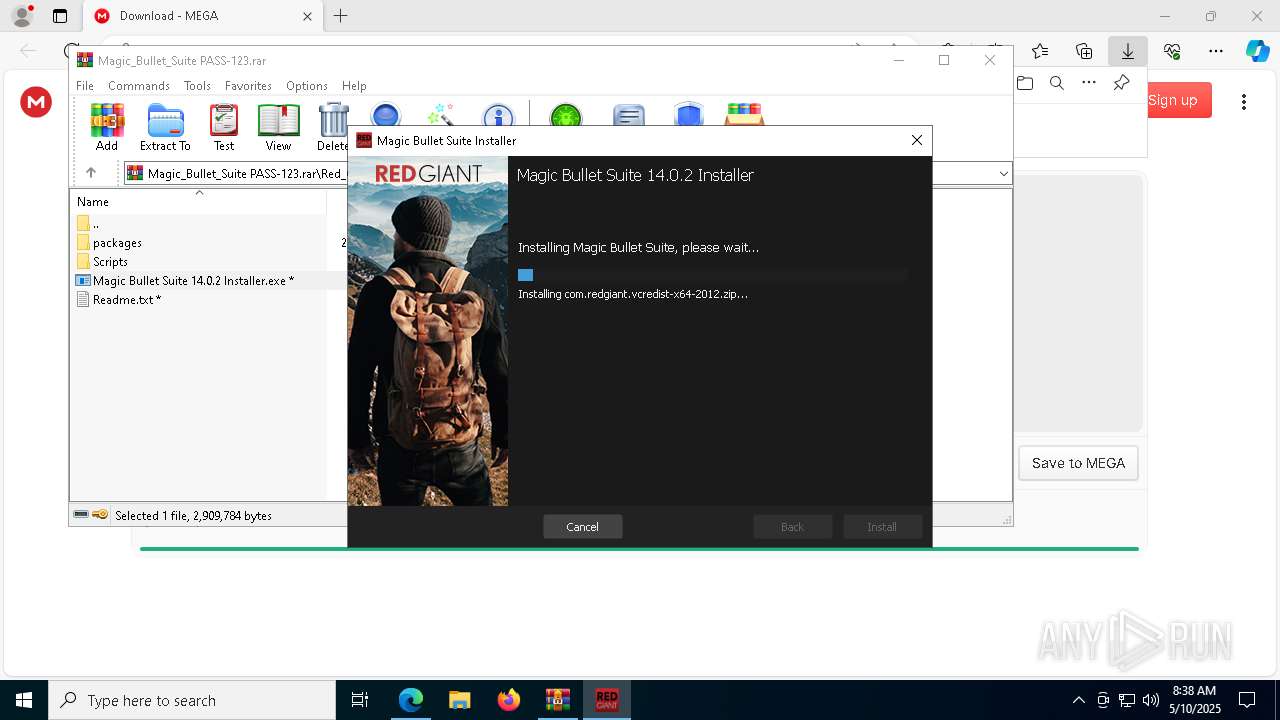Open WinRAR Tools menu
Image resolution: width=1280 pixels, height=720 pixels.
[x=197, y=86]
